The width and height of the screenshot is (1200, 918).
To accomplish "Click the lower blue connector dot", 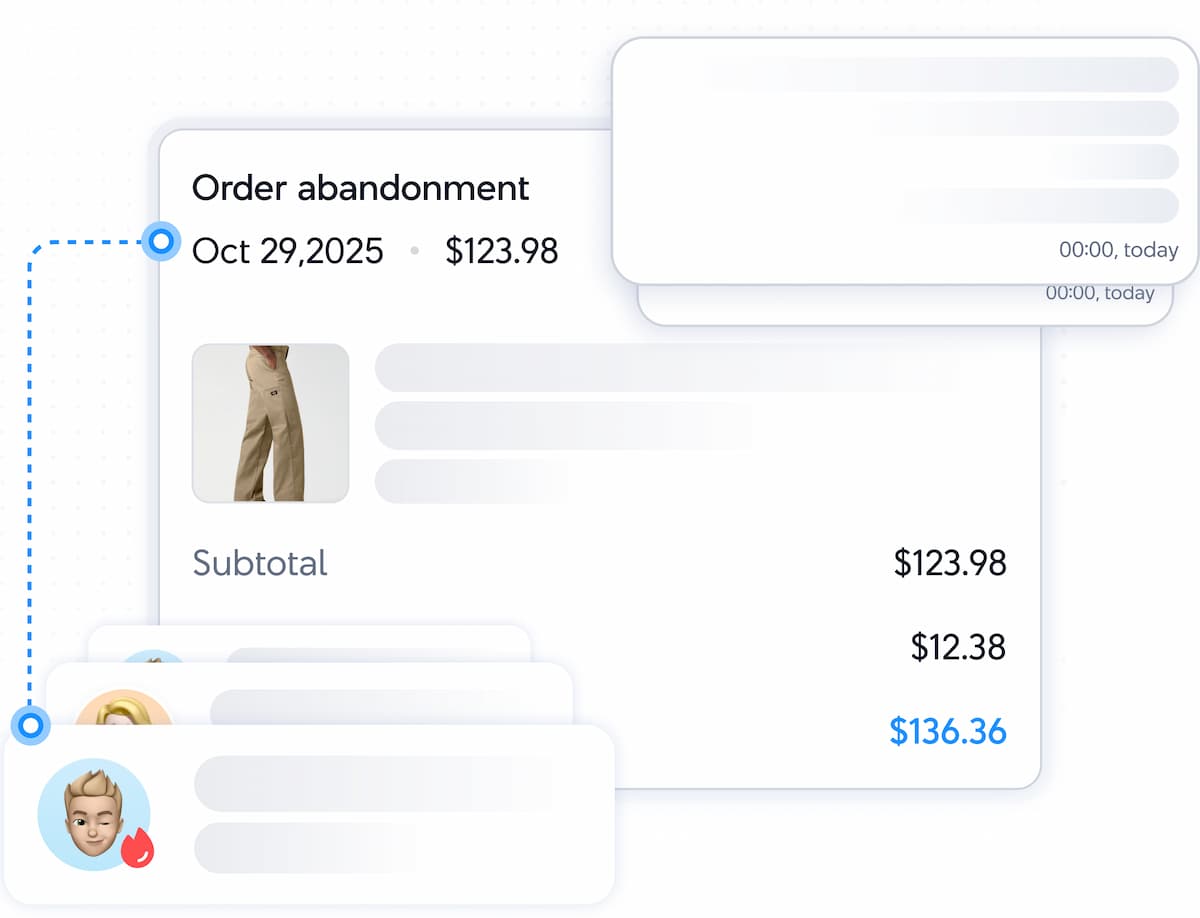I will [x=31, y=724].
